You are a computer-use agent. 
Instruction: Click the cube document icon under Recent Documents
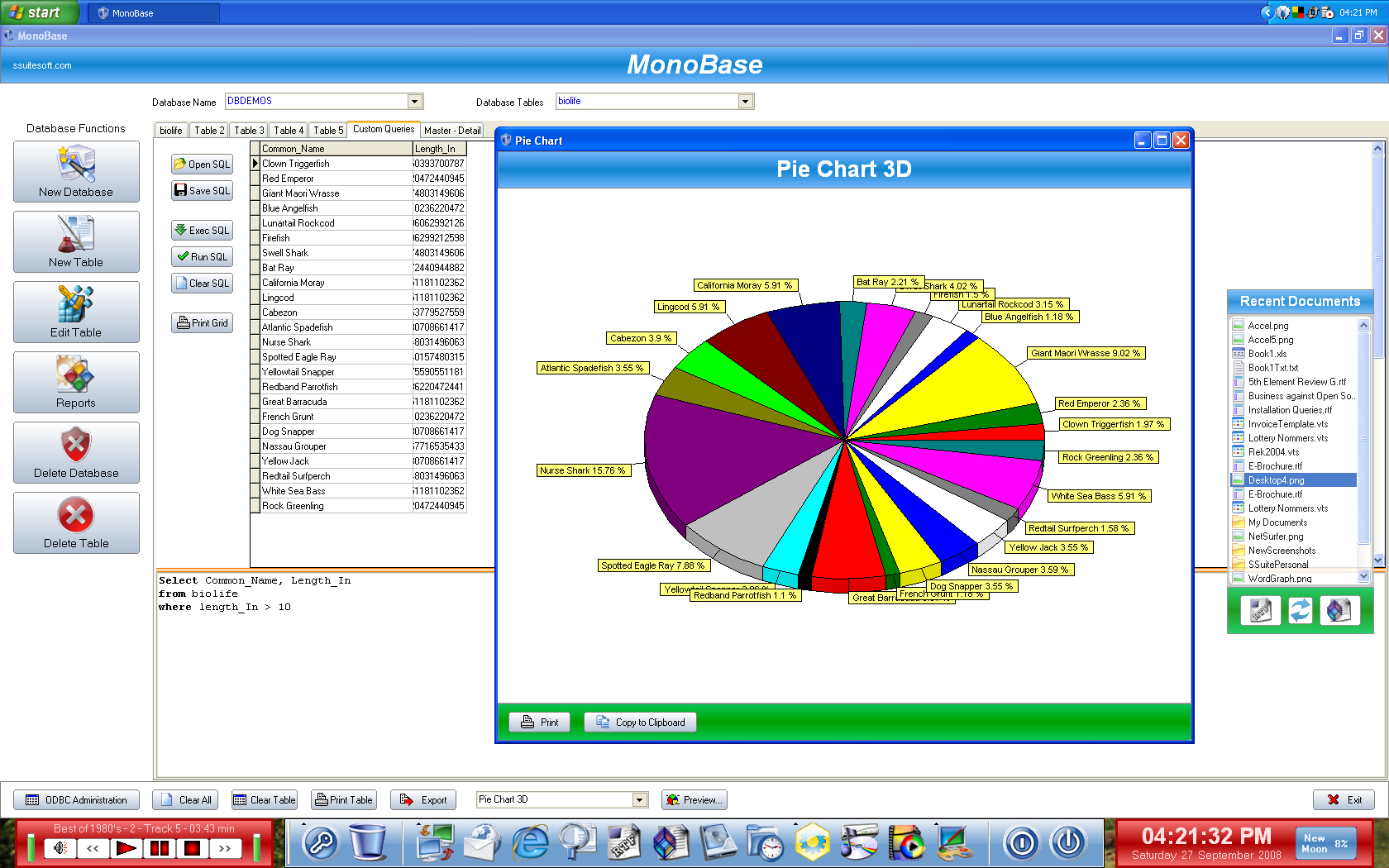[1339, 611]
